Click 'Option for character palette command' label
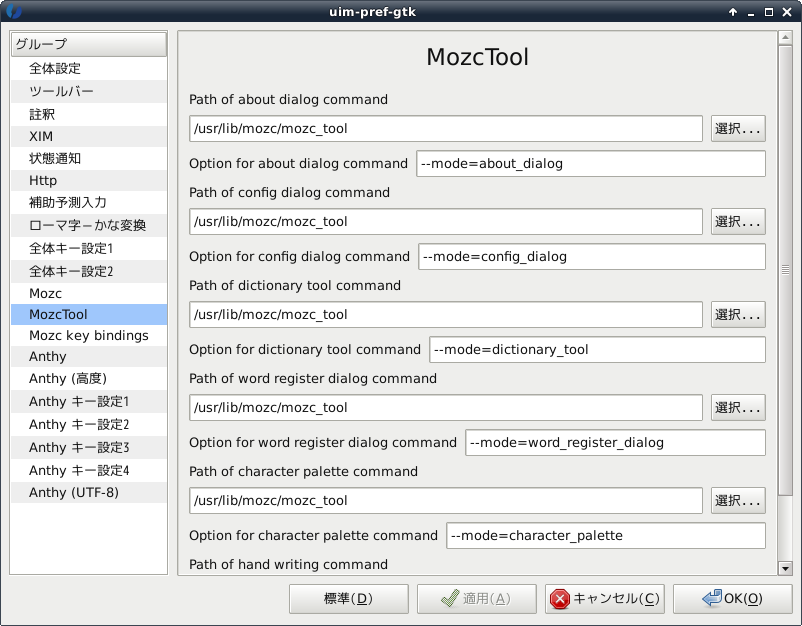 pyautogui.click(x=314, y=536)
